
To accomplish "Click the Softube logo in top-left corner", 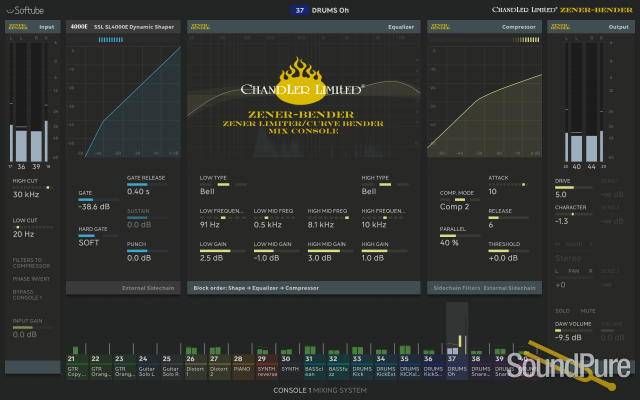I will pos(27,9).
